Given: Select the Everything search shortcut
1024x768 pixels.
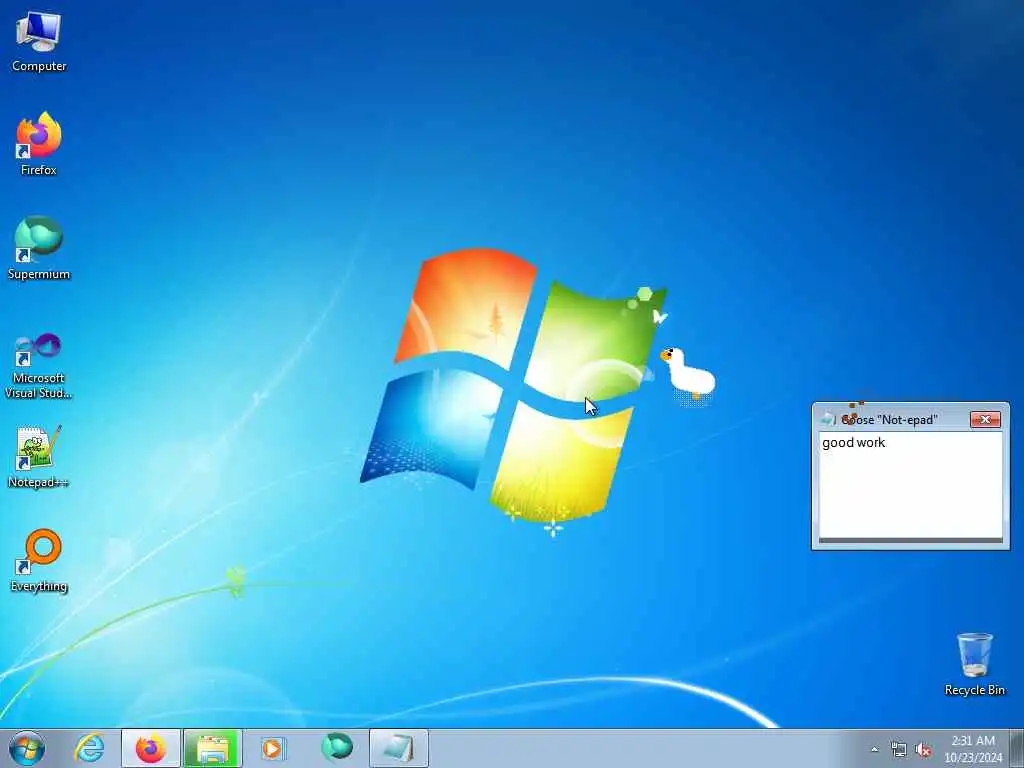Looking at the screenshot, I should (39, 560).
